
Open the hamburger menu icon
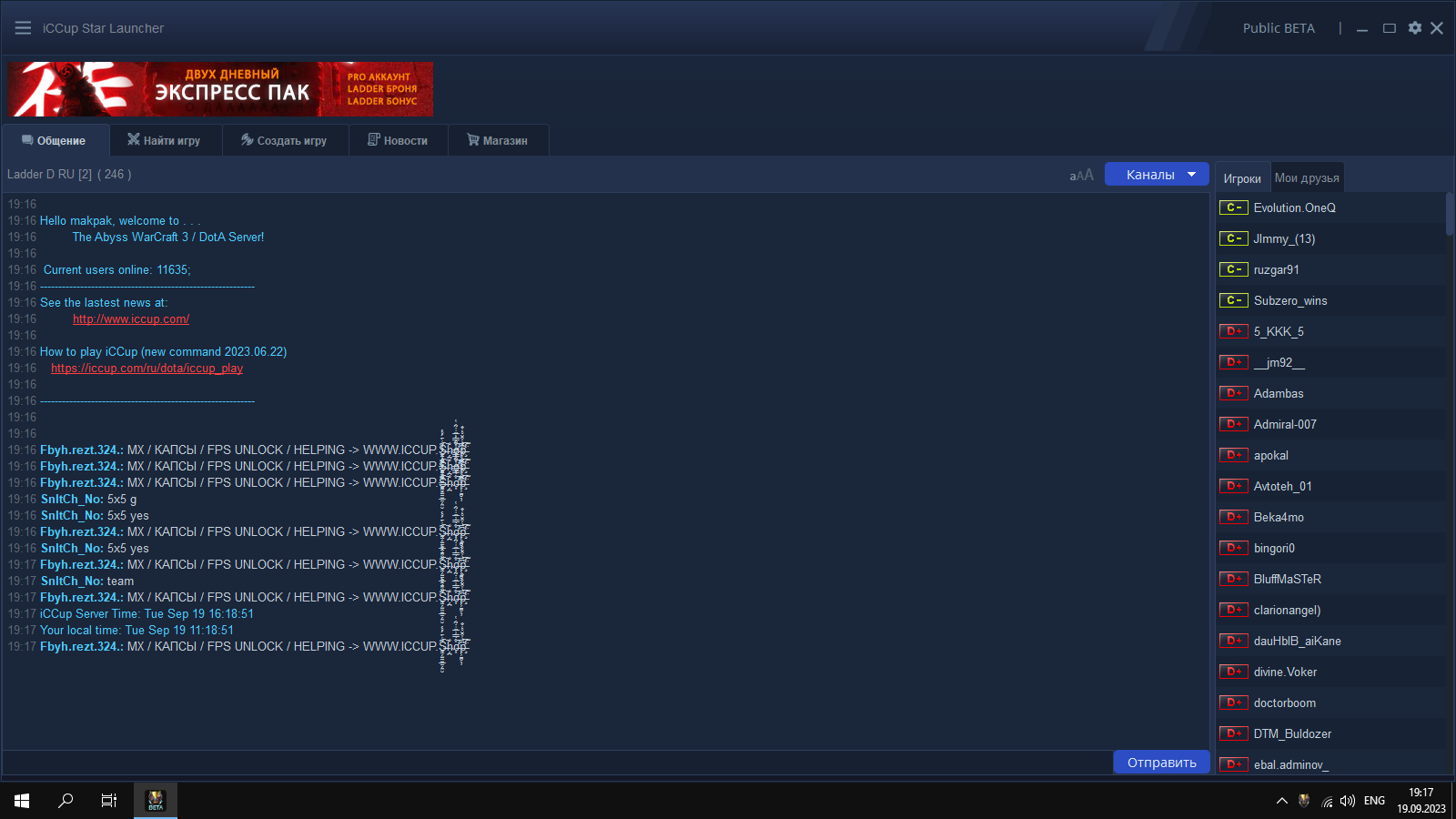pyautogui.click(x=23, y=28)
